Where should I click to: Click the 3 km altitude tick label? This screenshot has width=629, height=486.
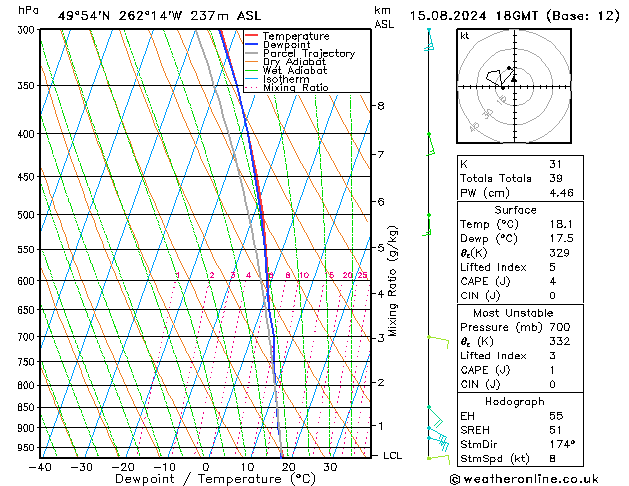tap(381, 338)
